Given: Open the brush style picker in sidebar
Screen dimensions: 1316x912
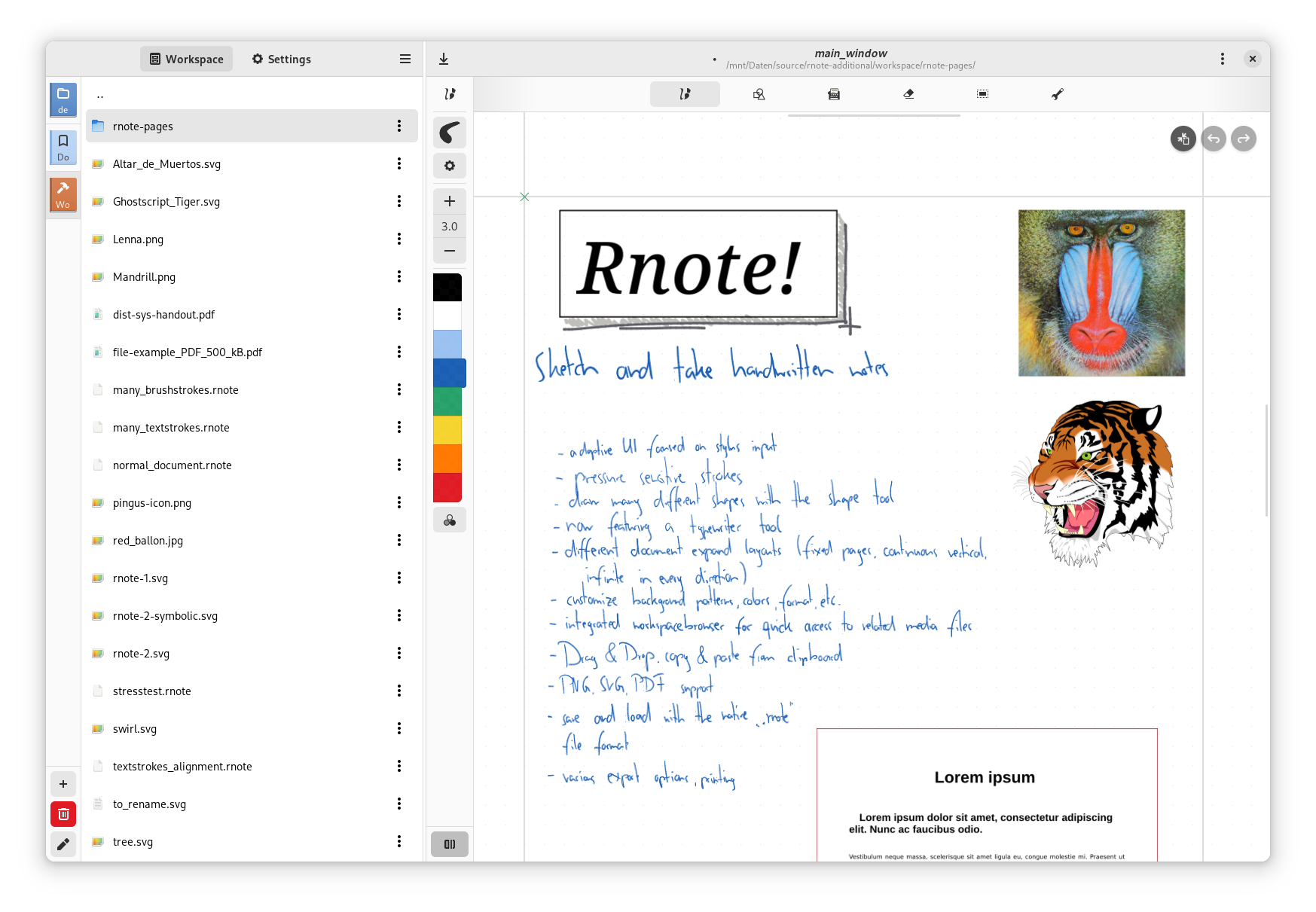Looking at the screenshot, I should coord(450,133).
